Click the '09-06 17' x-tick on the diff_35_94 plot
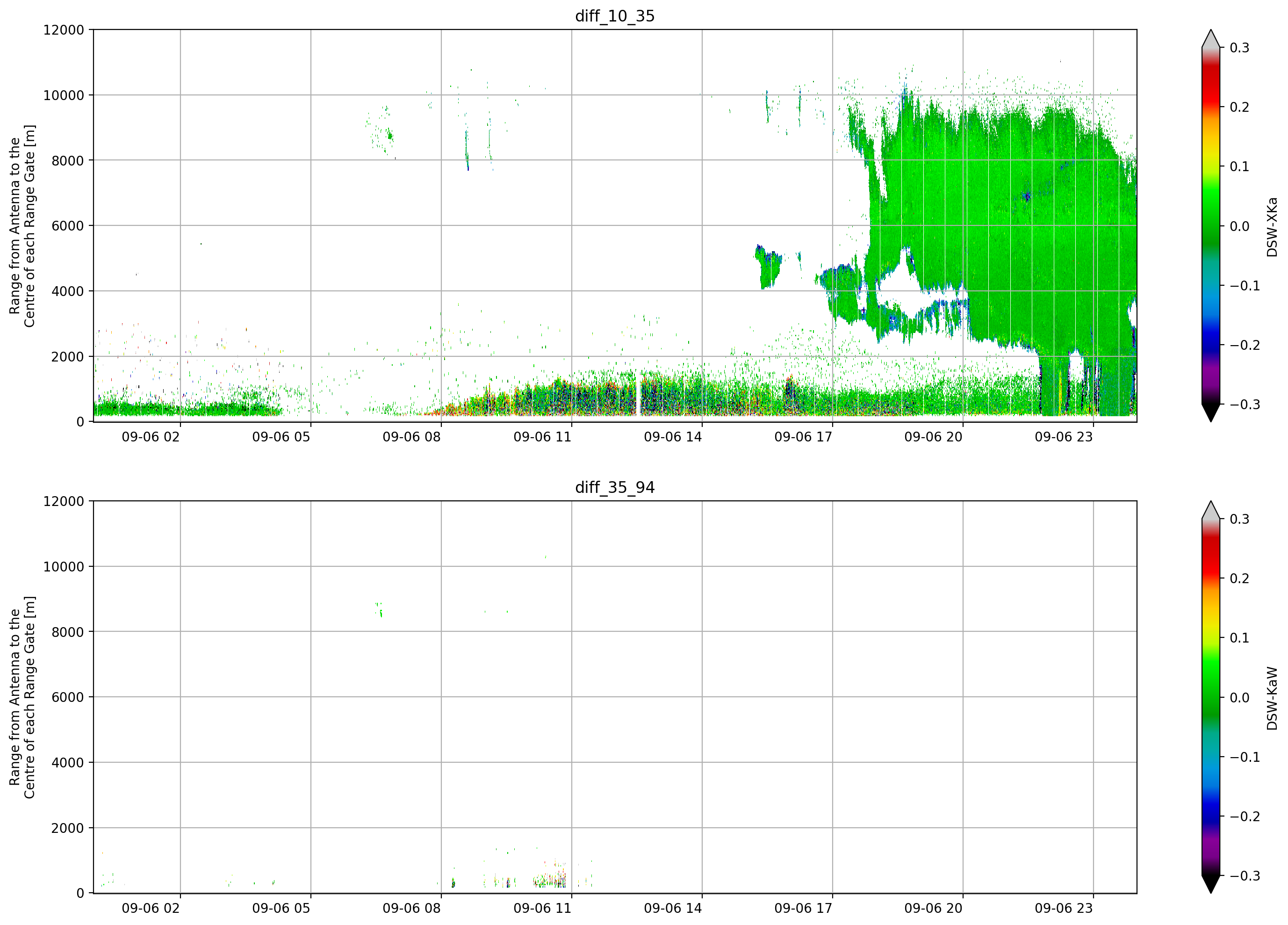The height and width of the screenshot is (925, 1288). 804,908
